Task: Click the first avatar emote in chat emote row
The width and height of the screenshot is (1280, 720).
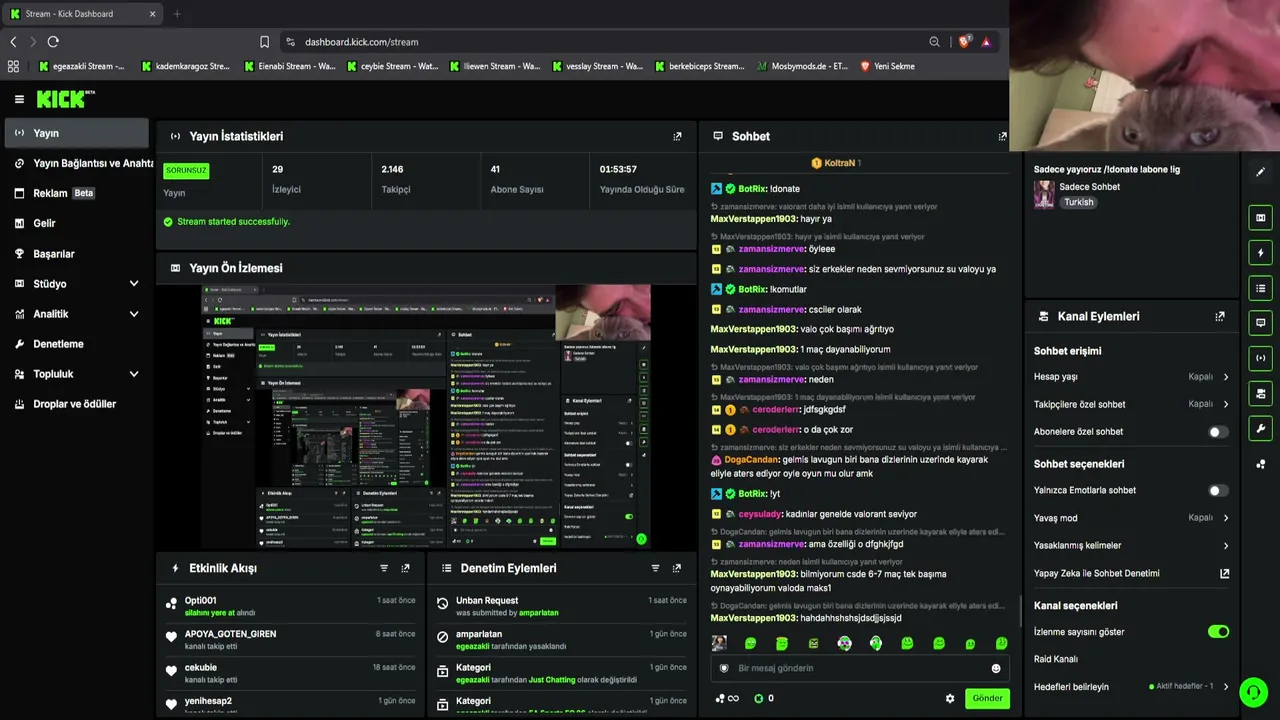Action: [x=719, y=643]
